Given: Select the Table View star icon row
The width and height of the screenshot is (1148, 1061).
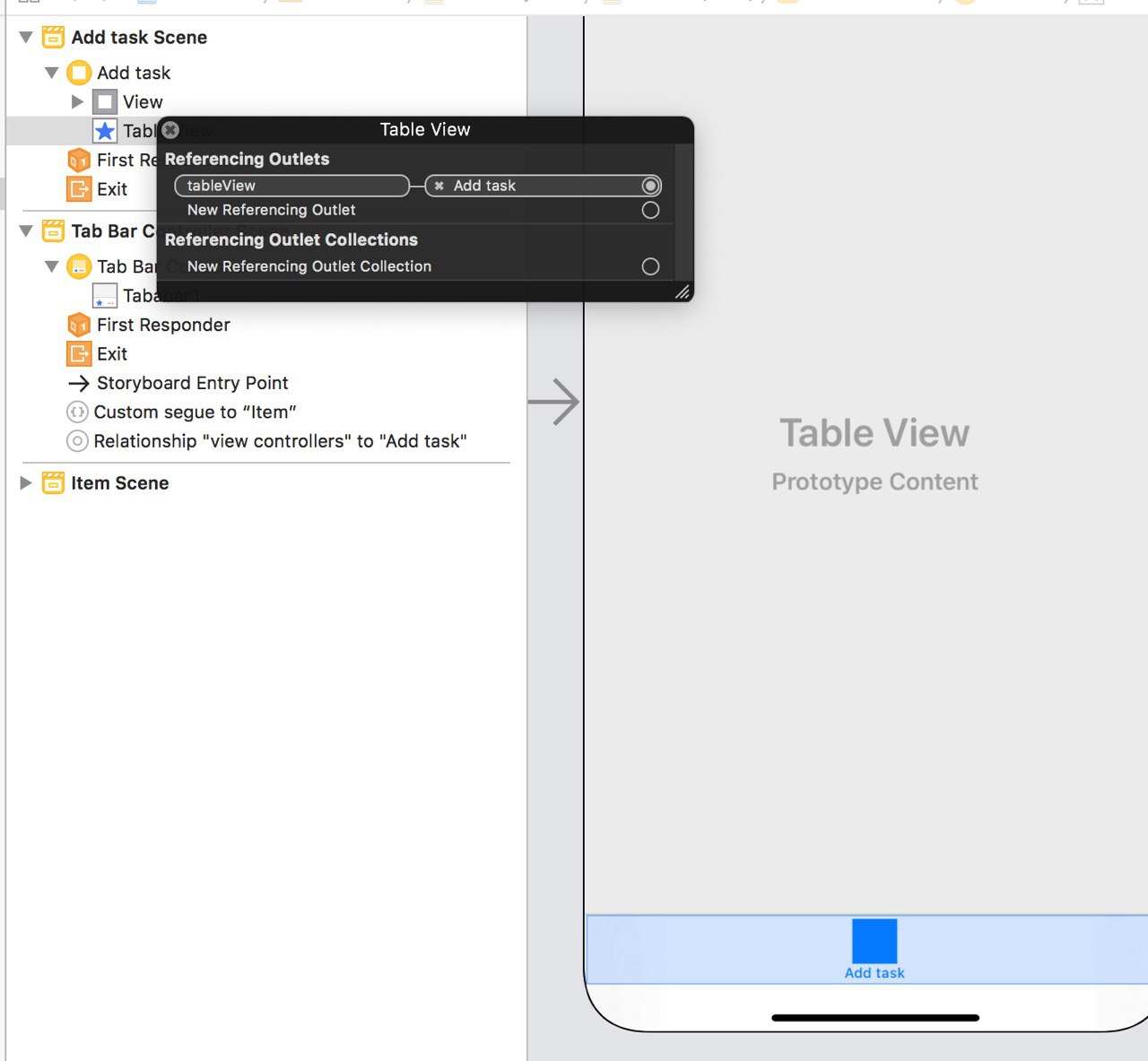Looking at the screenshot, I should 105,131.
